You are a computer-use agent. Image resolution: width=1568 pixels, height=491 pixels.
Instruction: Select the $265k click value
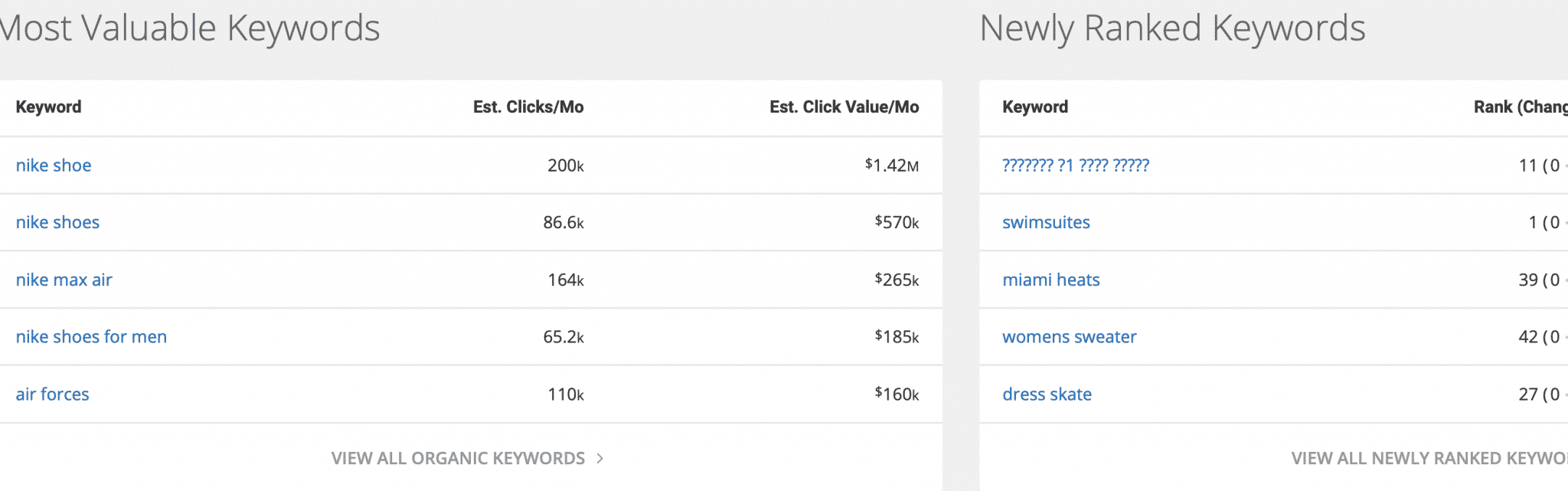click(x=897, y=280)
